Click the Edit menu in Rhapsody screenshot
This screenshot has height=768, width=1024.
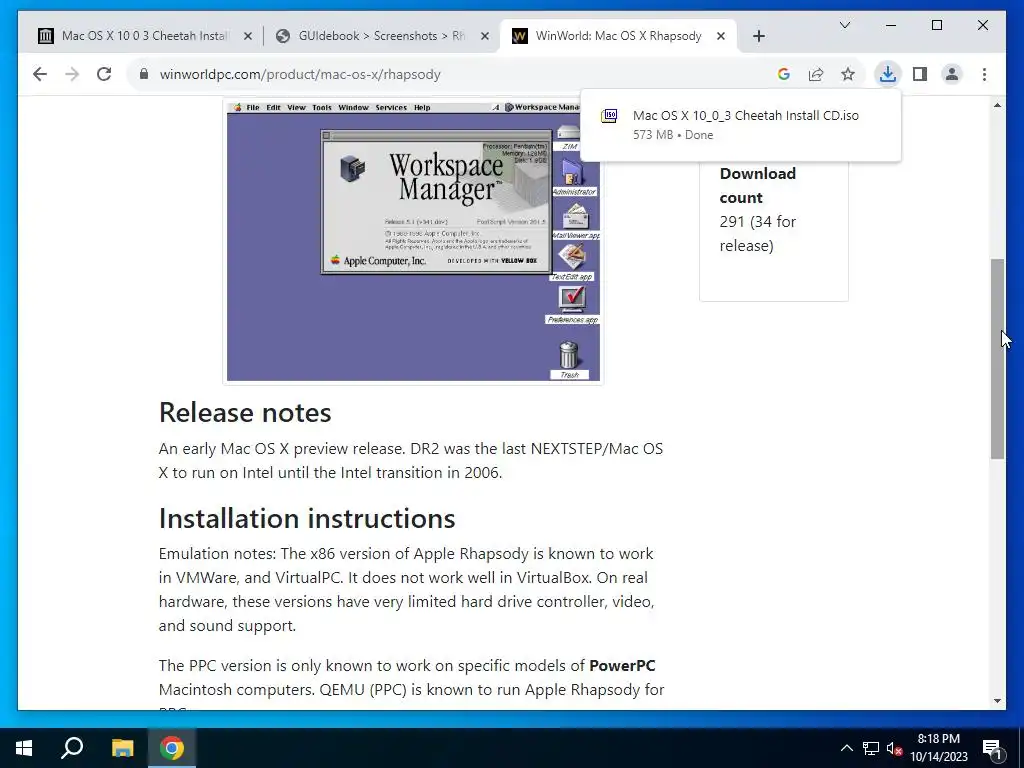tap(273, 108)
